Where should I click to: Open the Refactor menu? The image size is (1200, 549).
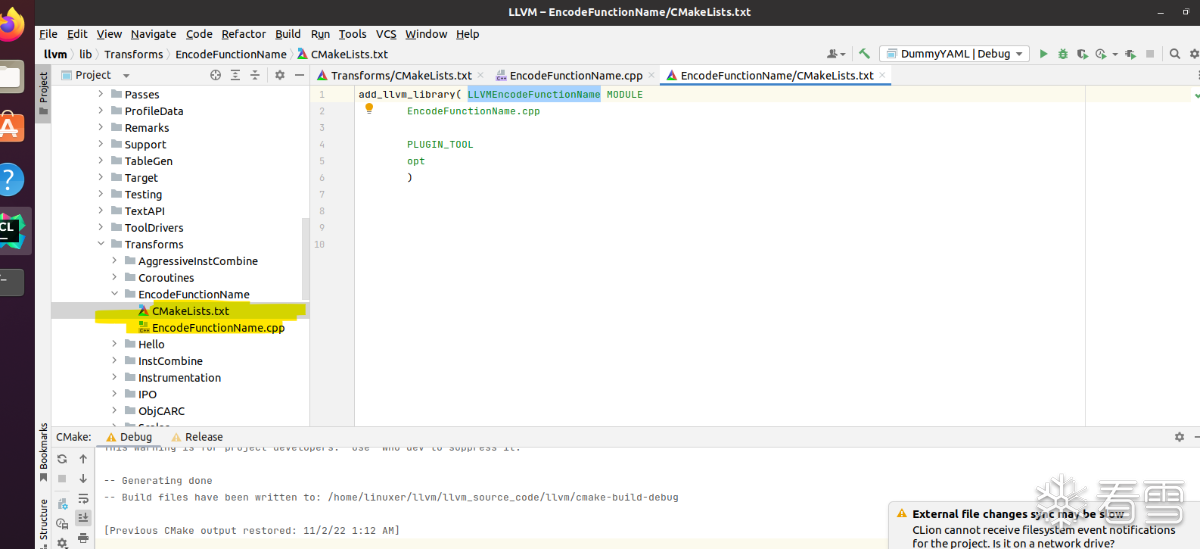(x=244, y=34)
